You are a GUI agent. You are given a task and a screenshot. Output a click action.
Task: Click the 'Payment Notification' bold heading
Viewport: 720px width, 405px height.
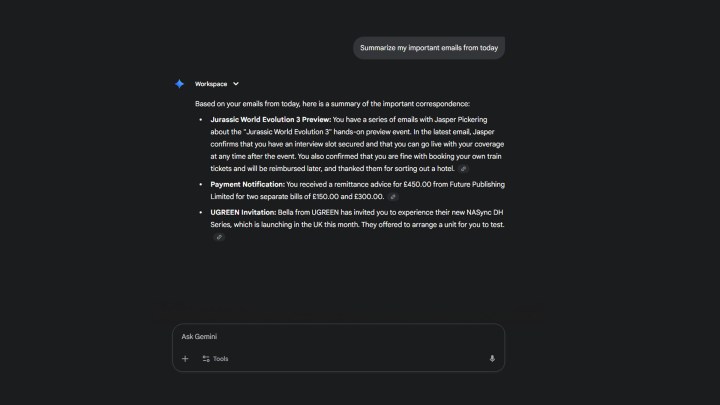[248, 184]
